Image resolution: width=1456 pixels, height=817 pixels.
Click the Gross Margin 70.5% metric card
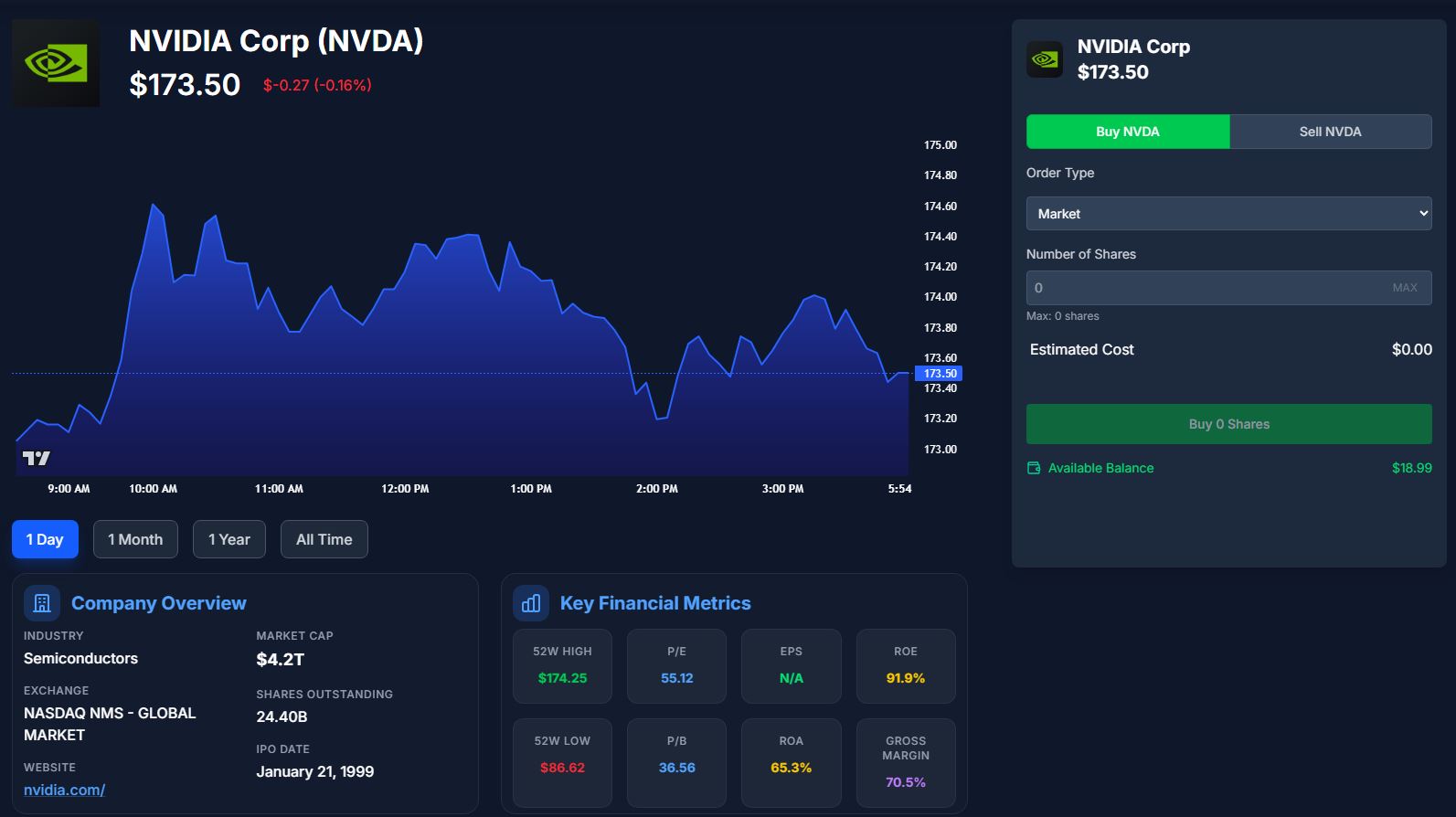906,763
